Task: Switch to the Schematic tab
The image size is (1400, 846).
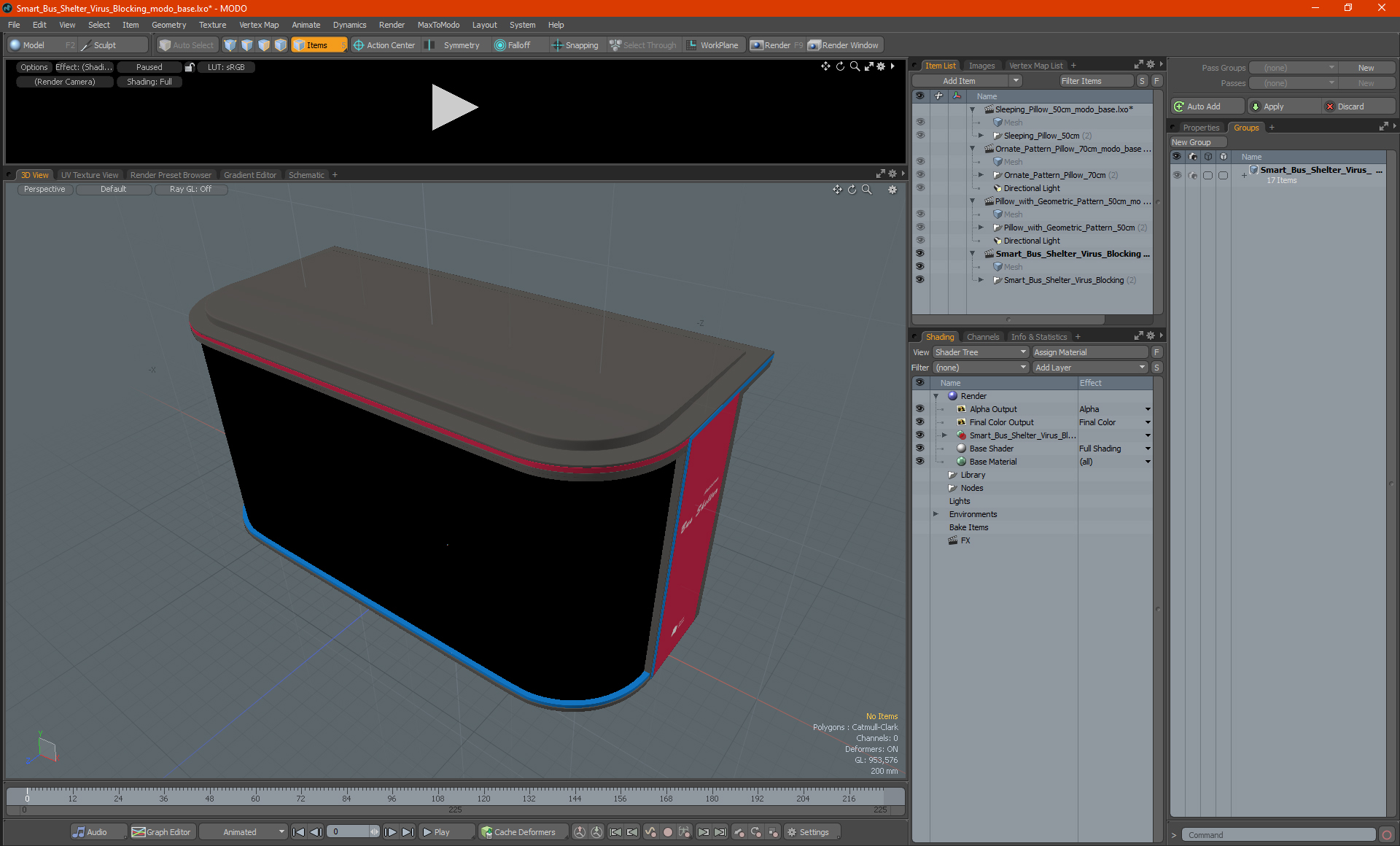Action: 306,175
